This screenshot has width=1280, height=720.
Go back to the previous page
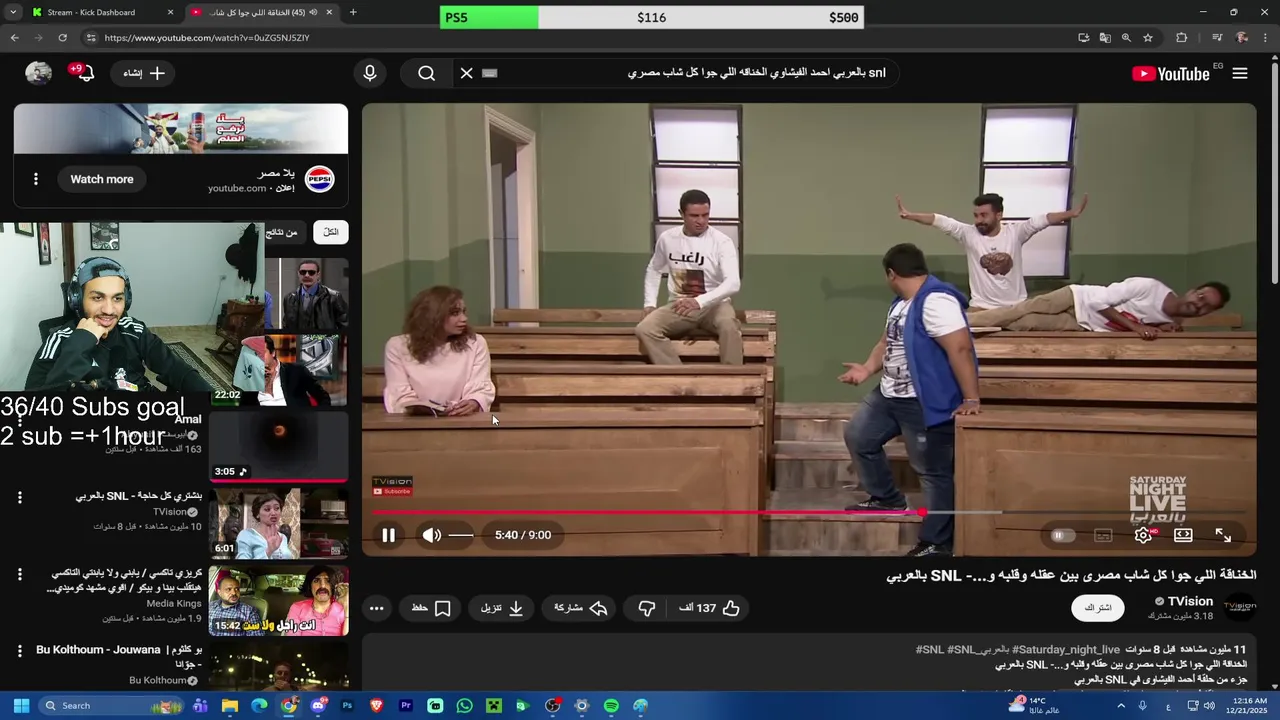[x=14, y=37]
